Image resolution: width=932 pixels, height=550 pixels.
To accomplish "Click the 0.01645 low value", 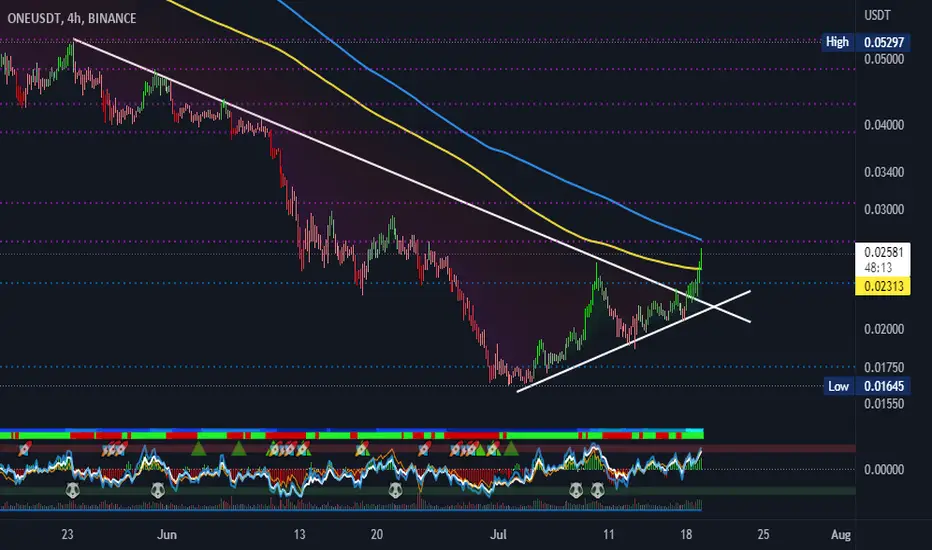I will click(884, 386).
